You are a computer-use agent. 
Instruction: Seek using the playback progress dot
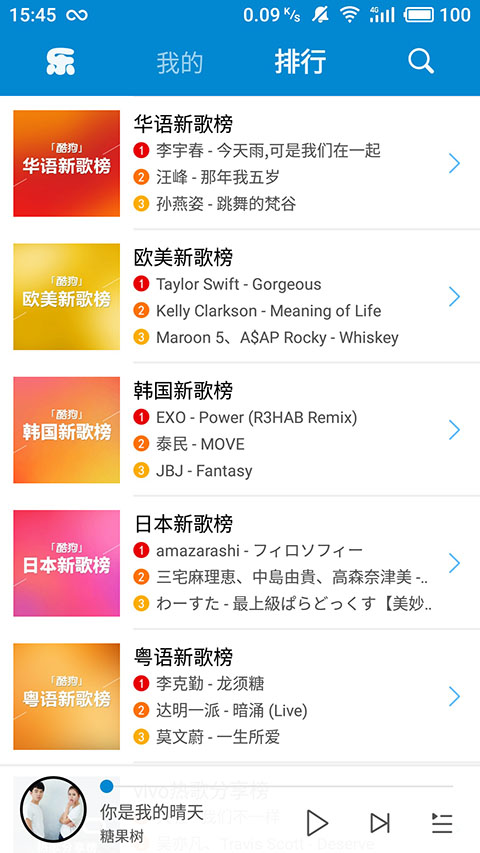click(x=107, y=786)
